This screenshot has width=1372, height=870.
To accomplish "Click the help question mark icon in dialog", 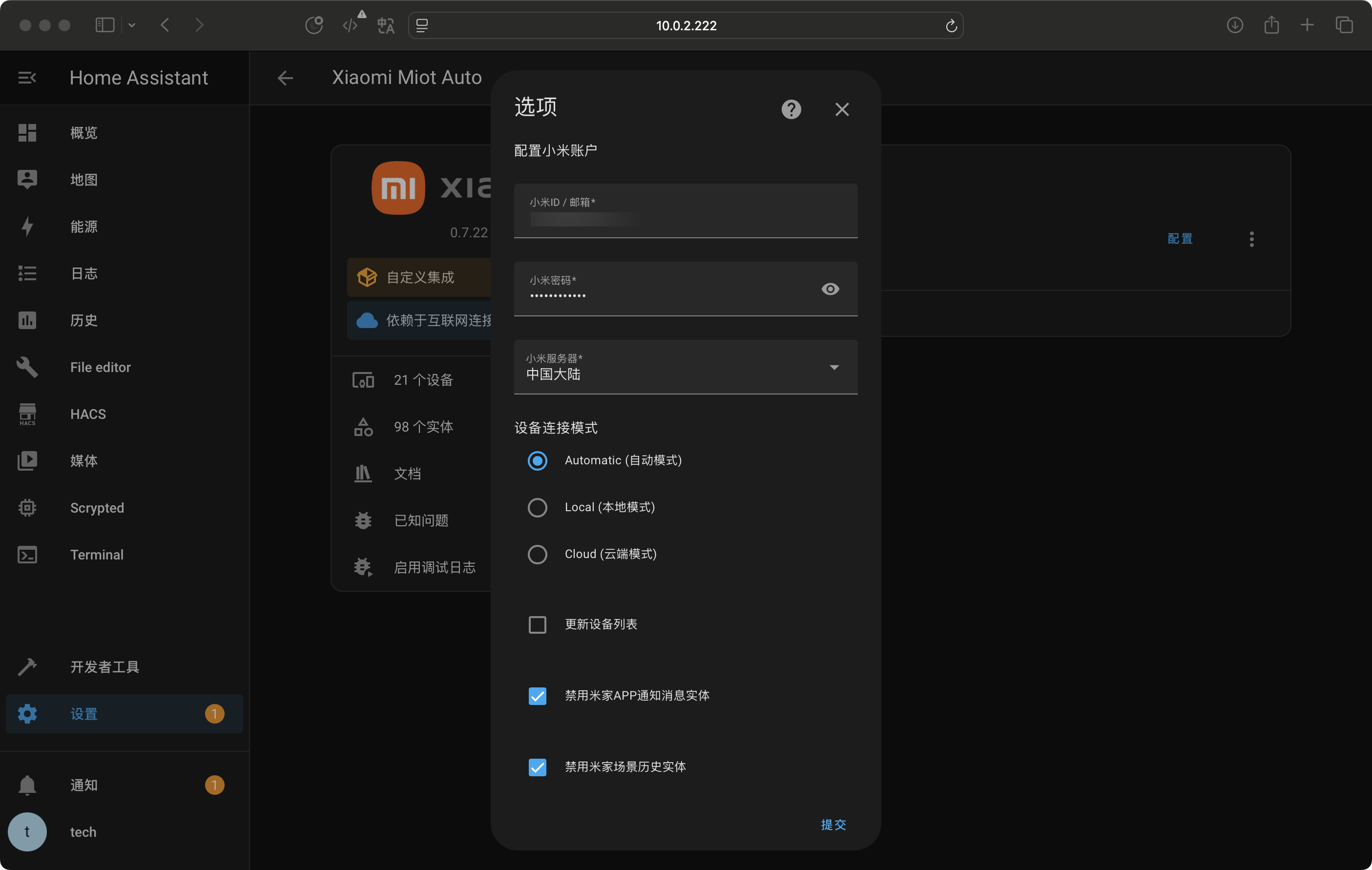I will (791, 109).
